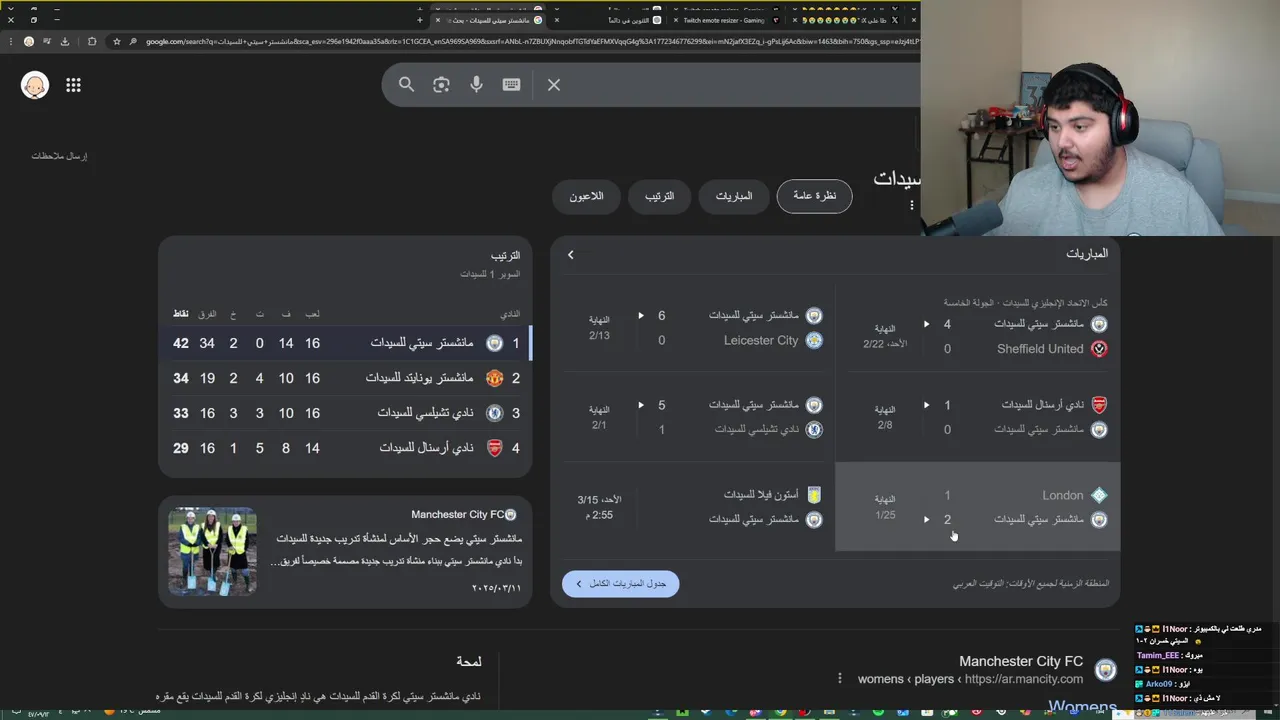The height and width of the screenshot is (720, 1280).
Task: Click the magnifier search icon in search box
Action: (x=406, y=85)
